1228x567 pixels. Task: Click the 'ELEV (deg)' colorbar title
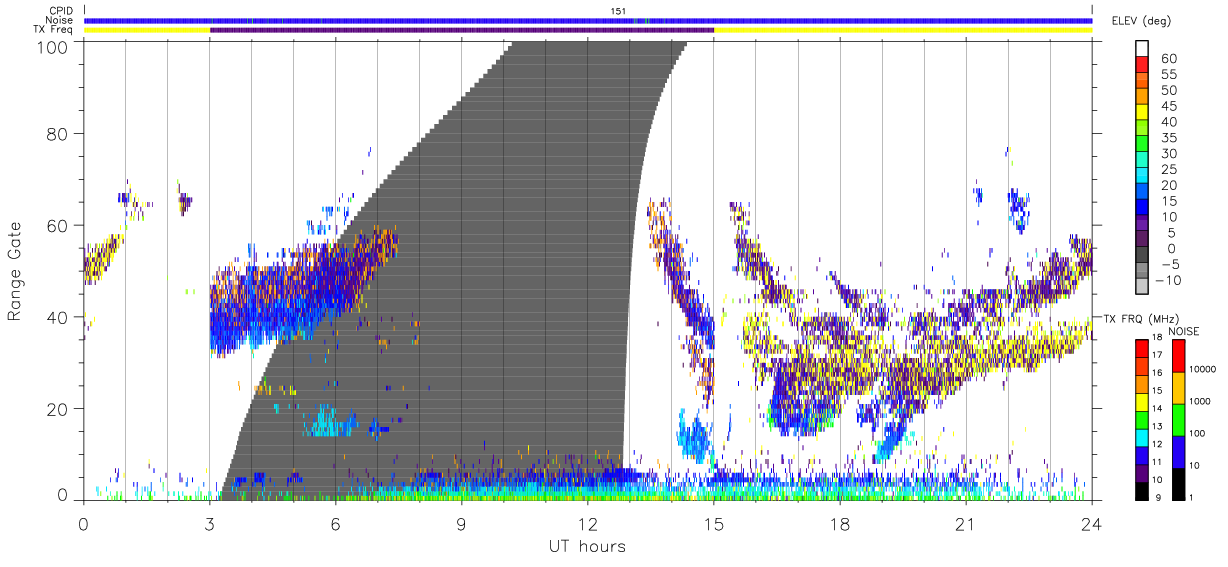point(1141,20)
